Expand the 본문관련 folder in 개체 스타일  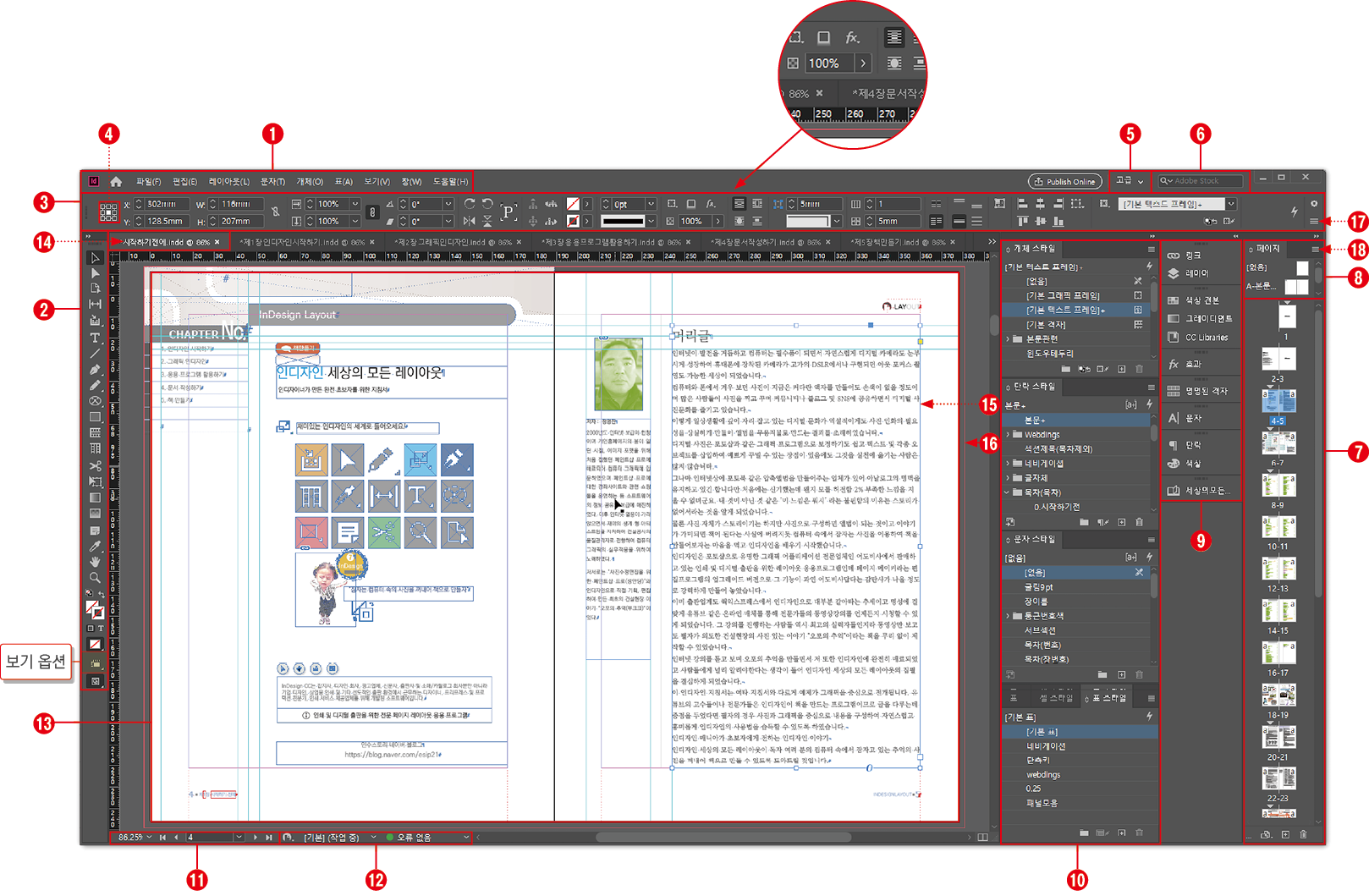coord(1008,338)
